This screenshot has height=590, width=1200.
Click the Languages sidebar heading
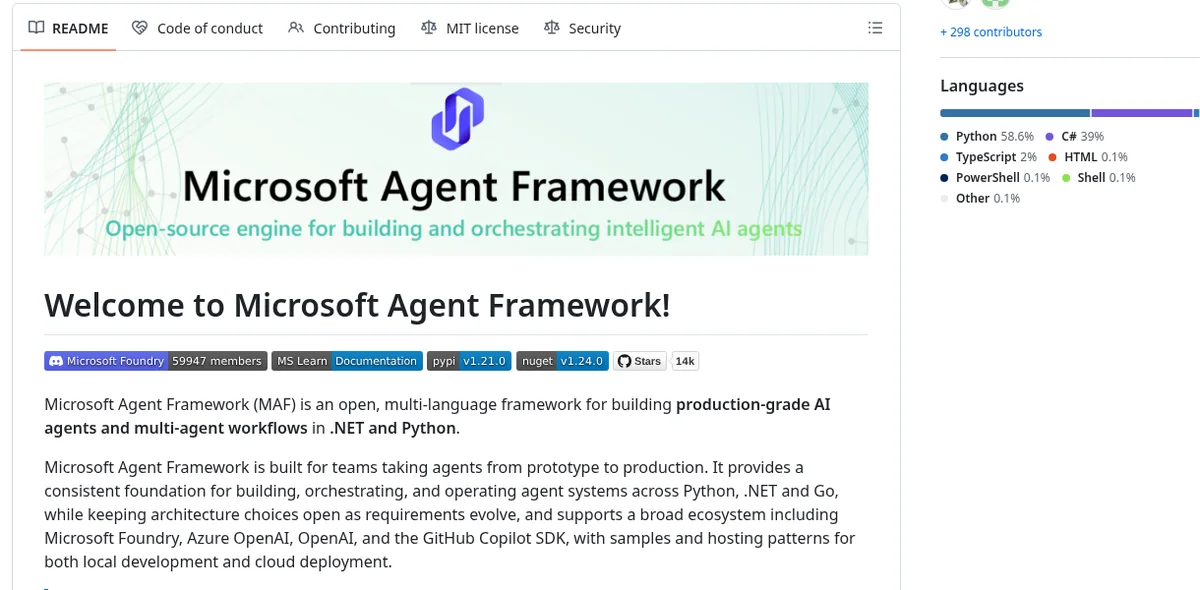(982, 86)
